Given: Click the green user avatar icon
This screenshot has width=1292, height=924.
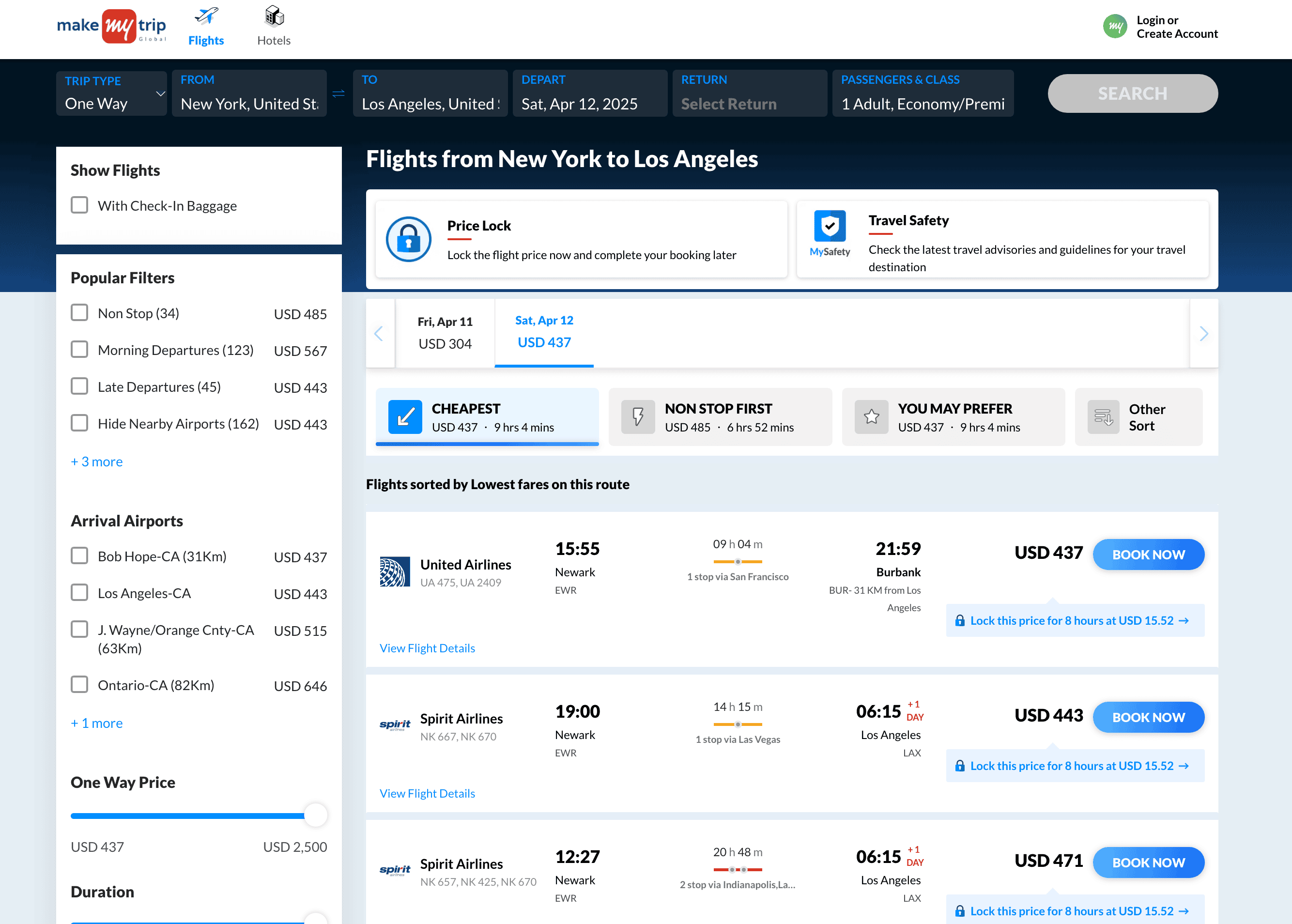Looking at the screenshot, I should tap(1114, 27).
